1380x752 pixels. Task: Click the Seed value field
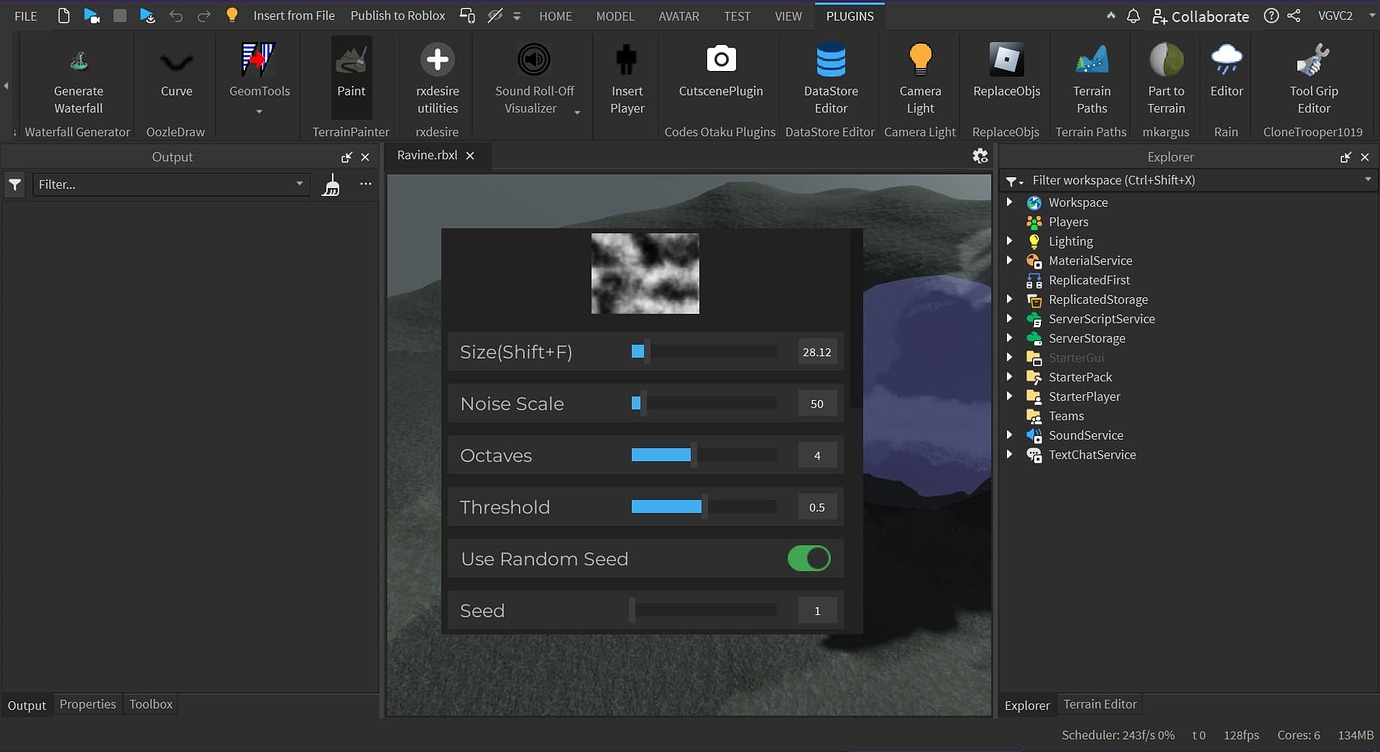pyautogui.click(x=817, y=610)
